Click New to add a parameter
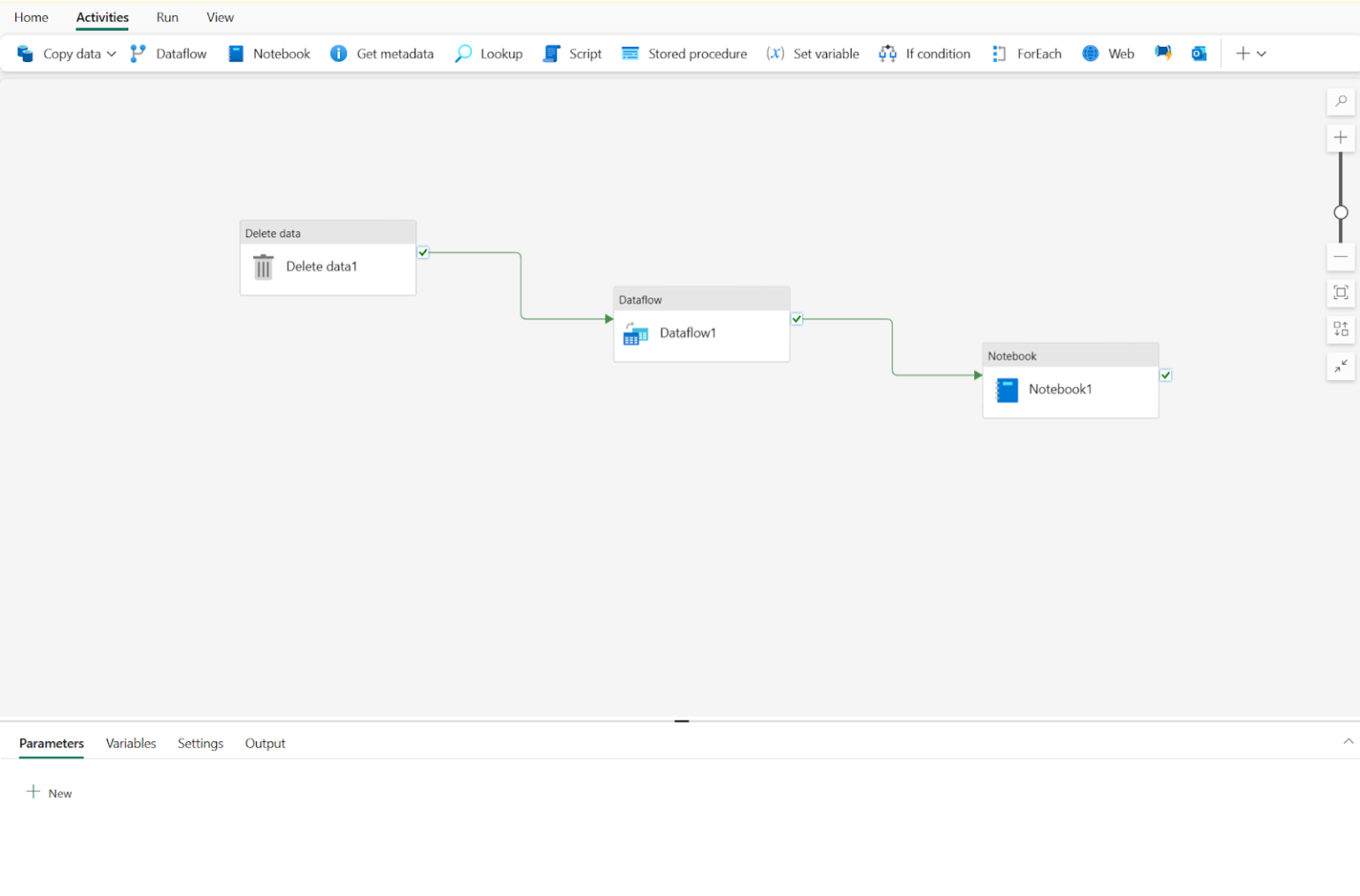1360x896 pixels. 50,792
